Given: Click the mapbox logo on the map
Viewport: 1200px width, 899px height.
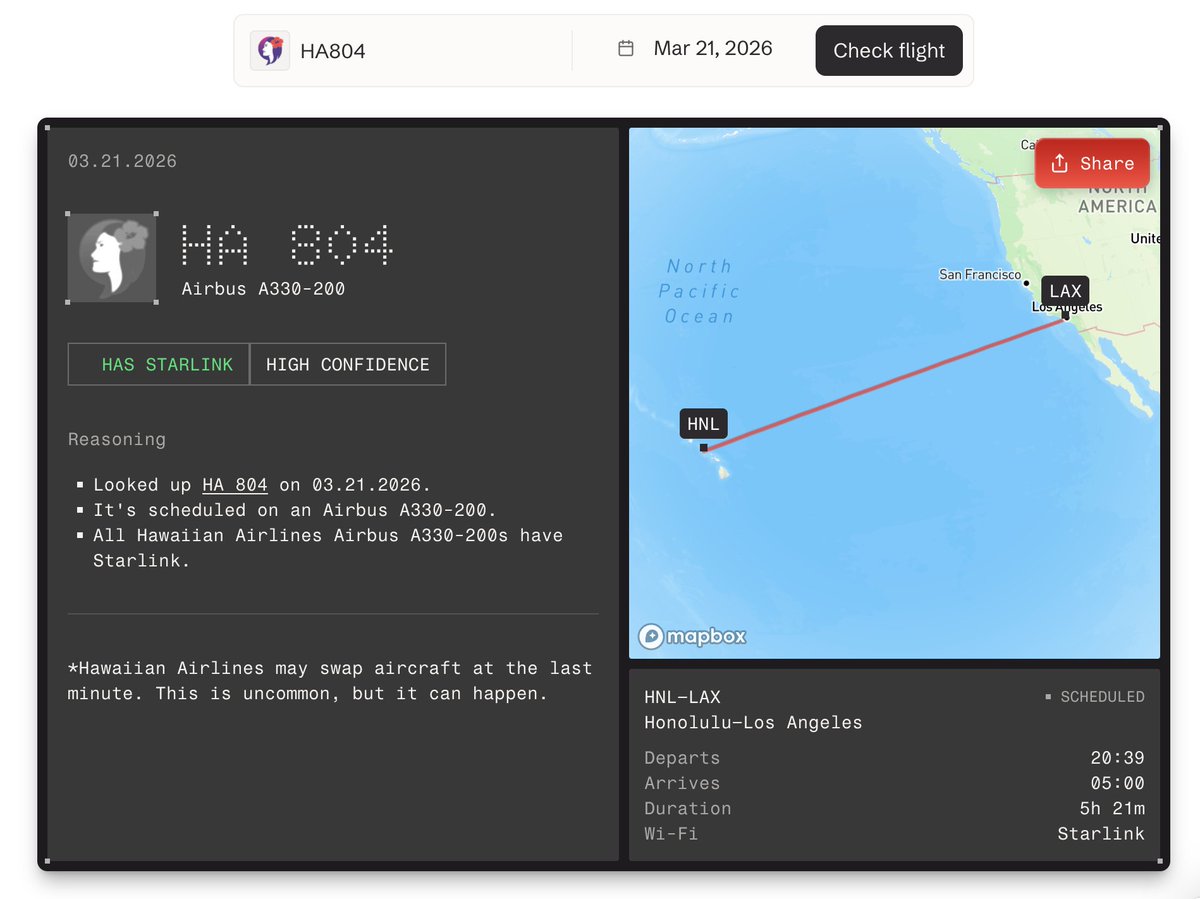Looking at the screenshot, I should pos(693,636).
